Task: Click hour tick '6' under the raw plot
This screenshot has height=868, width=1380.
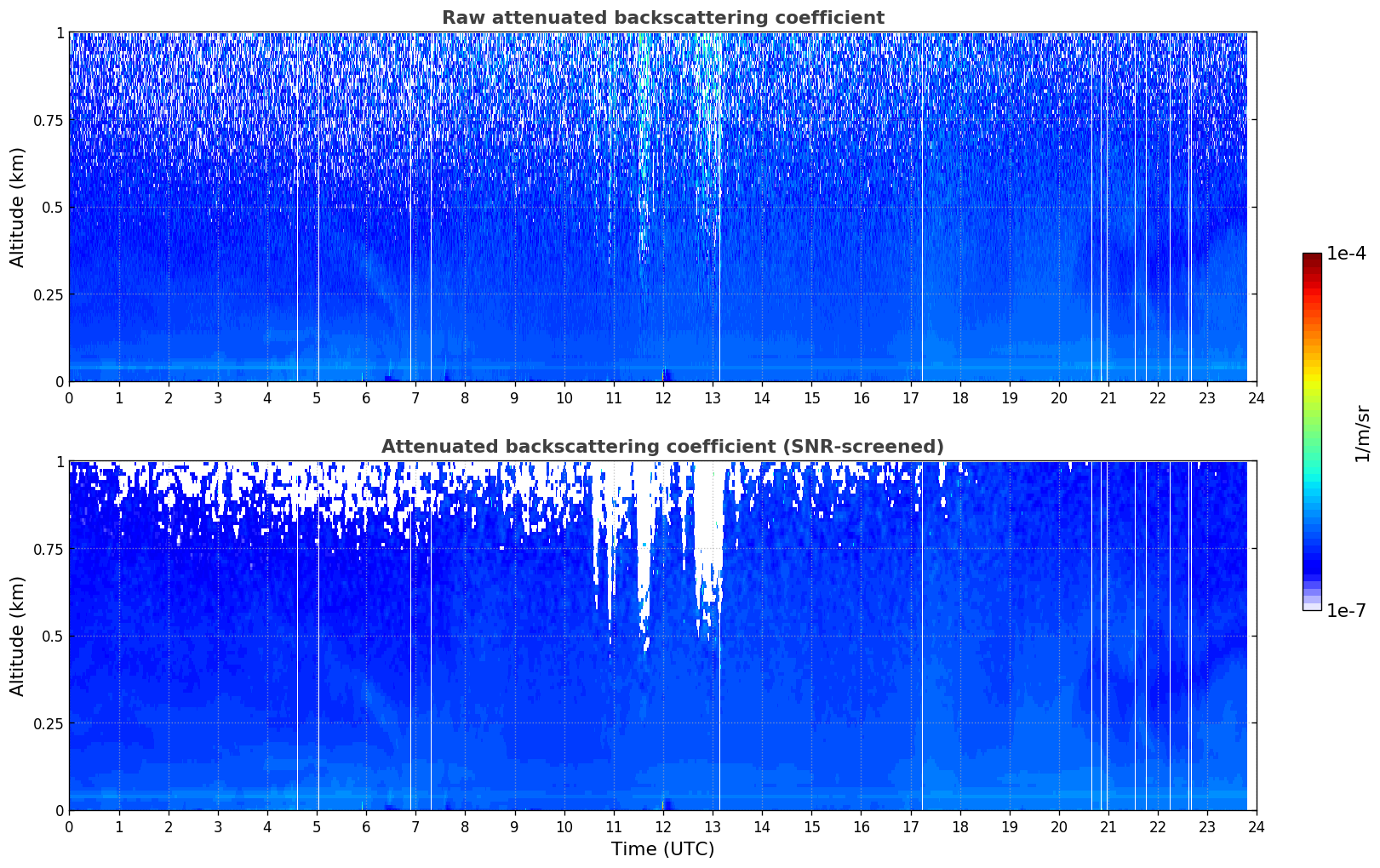Action: [x=366, y=397]
